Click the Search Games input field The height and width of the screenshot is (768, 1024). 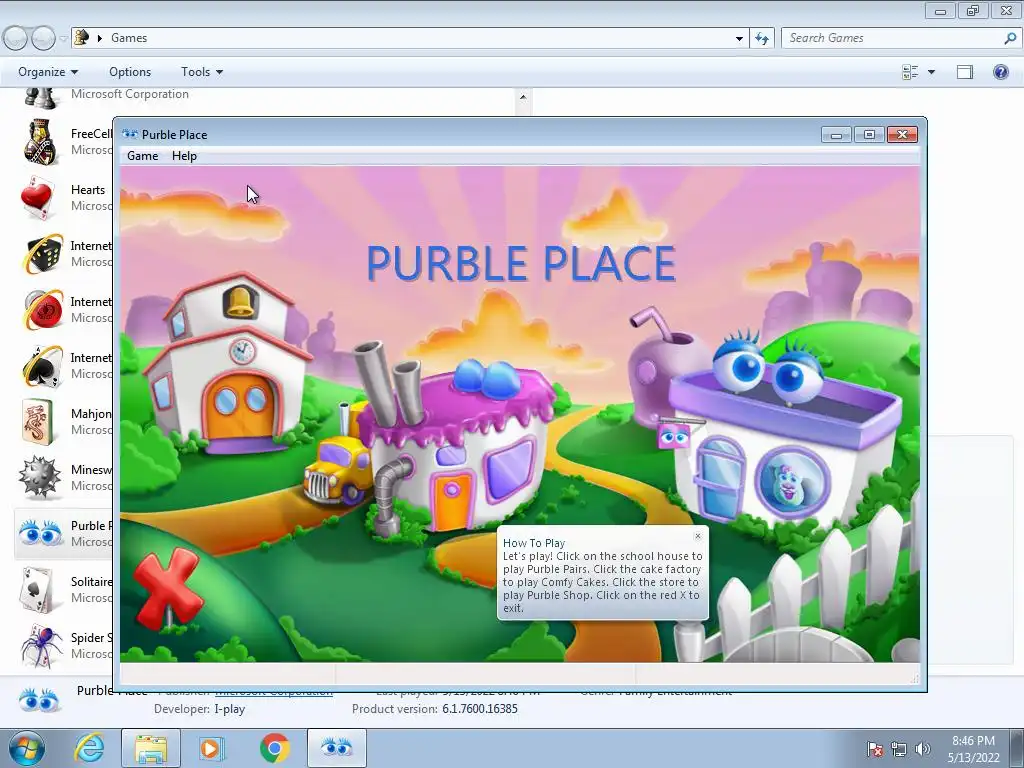click(x=893, y=38)
